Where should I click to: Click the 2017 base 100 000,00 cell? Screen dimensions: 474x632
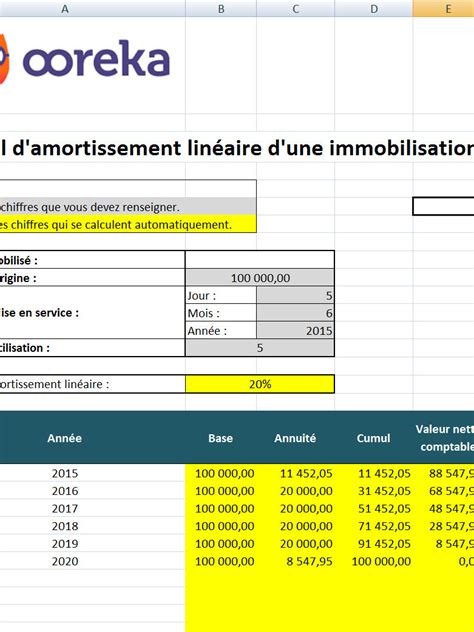[221, 508]
